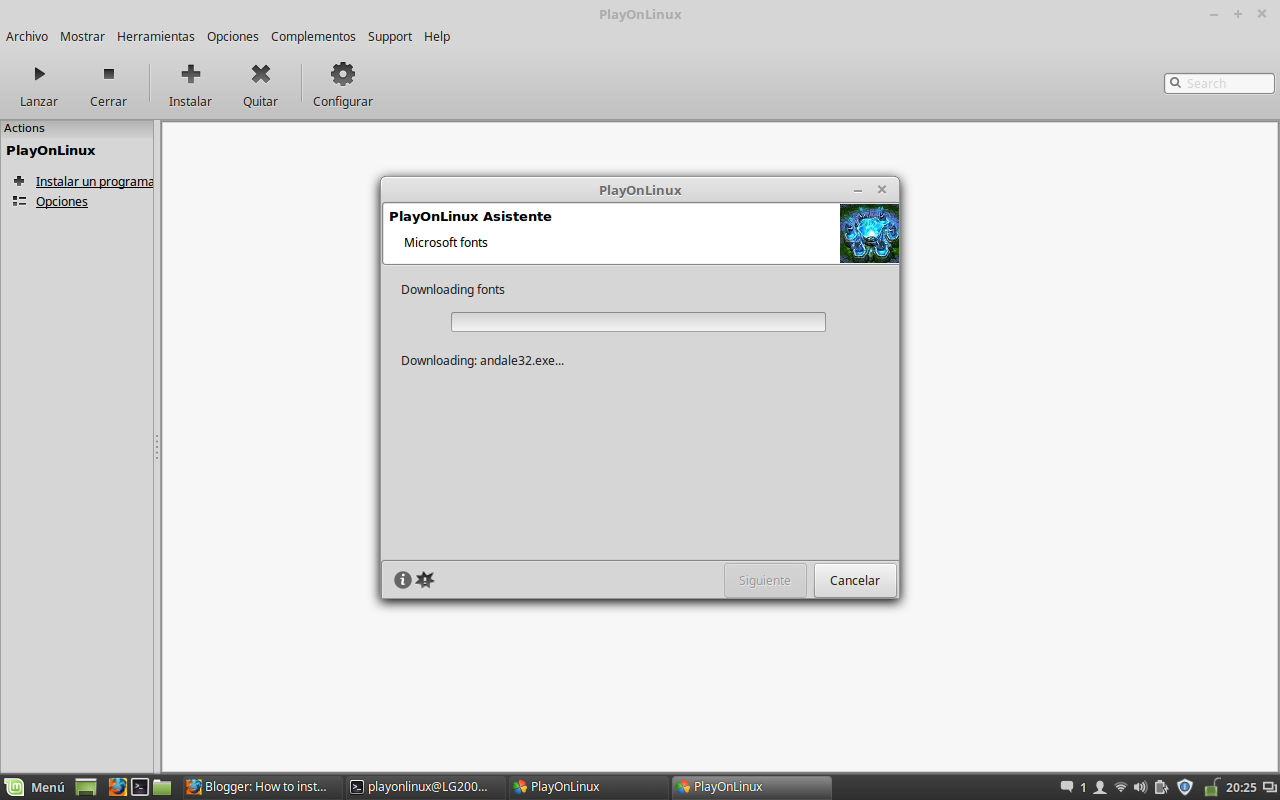Click the user tray icon

(x=1100, y=787)
